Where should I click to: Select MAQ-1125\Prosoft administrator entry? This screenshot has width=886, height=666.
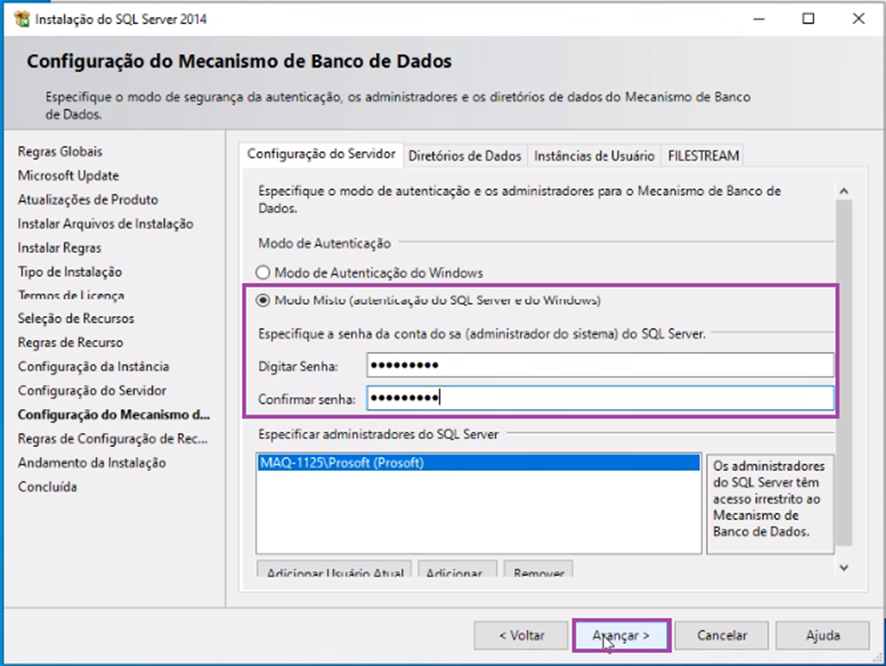click(478, 463)
